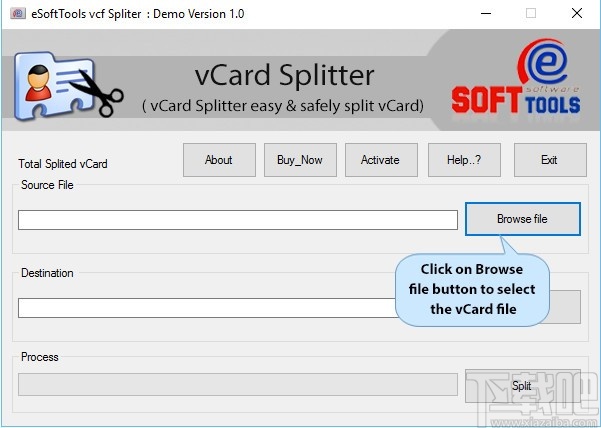The width and height of the screenshot is (601, 428).
Task: Click the Buy_Now button
Action: 300,160
